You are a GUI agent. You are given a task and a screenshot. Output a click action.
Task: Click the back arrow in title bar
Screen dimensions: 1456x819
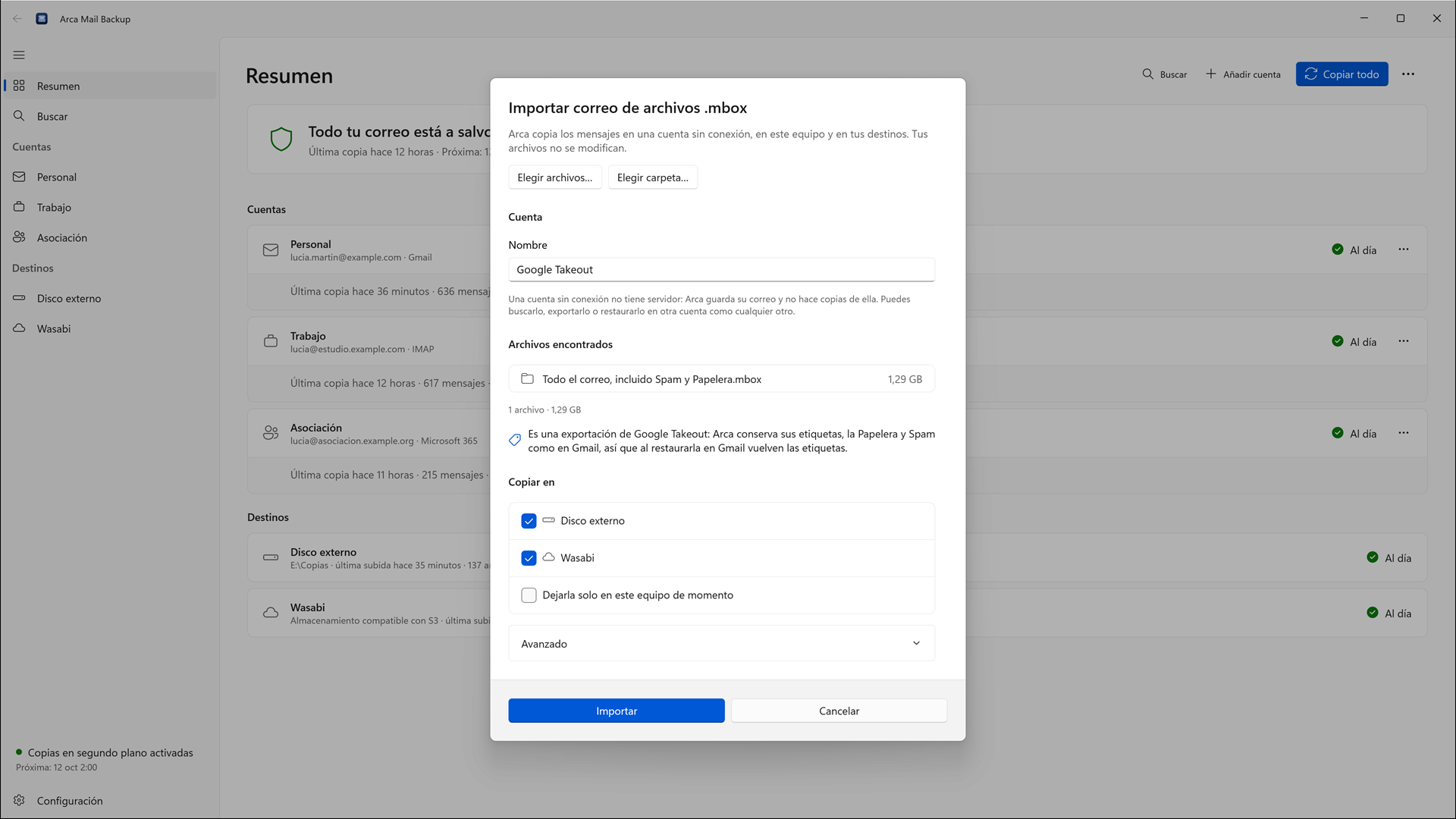click(x=17, y=18)
